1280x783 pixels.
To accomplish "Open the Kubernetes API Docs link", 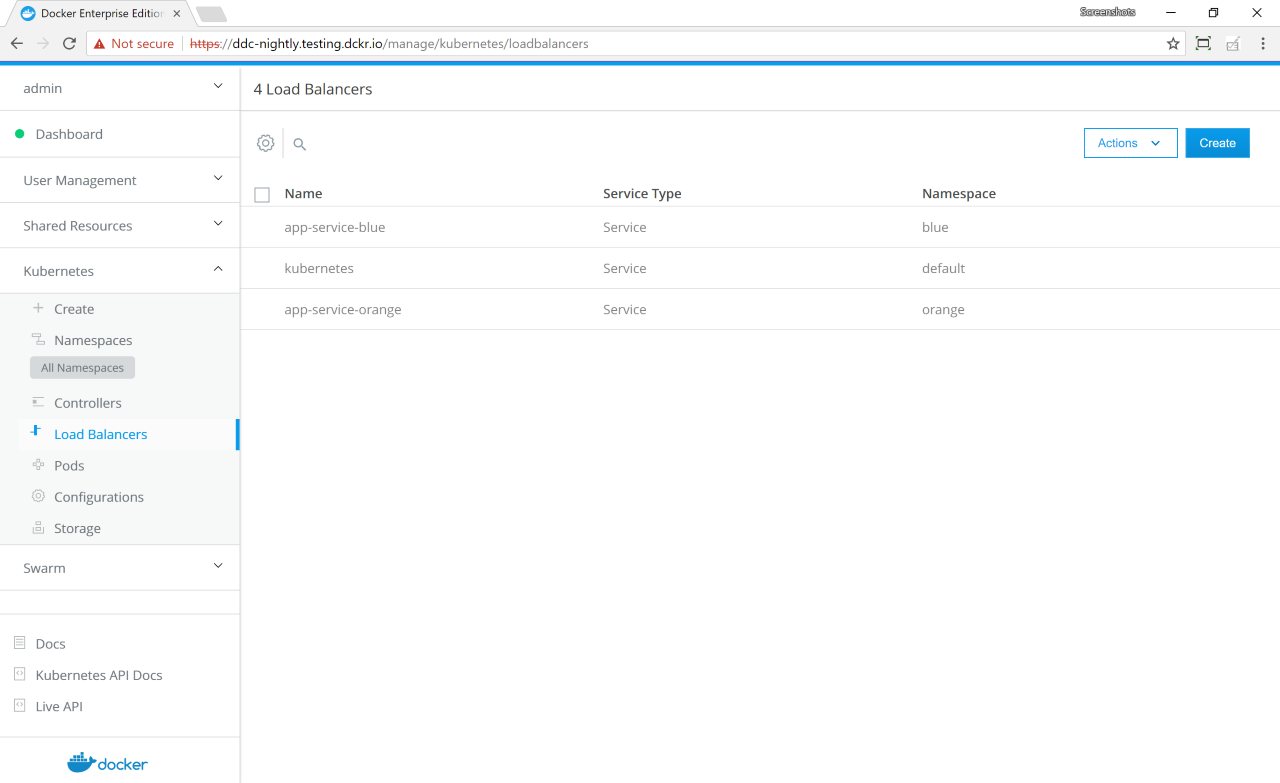I will 98,675.
